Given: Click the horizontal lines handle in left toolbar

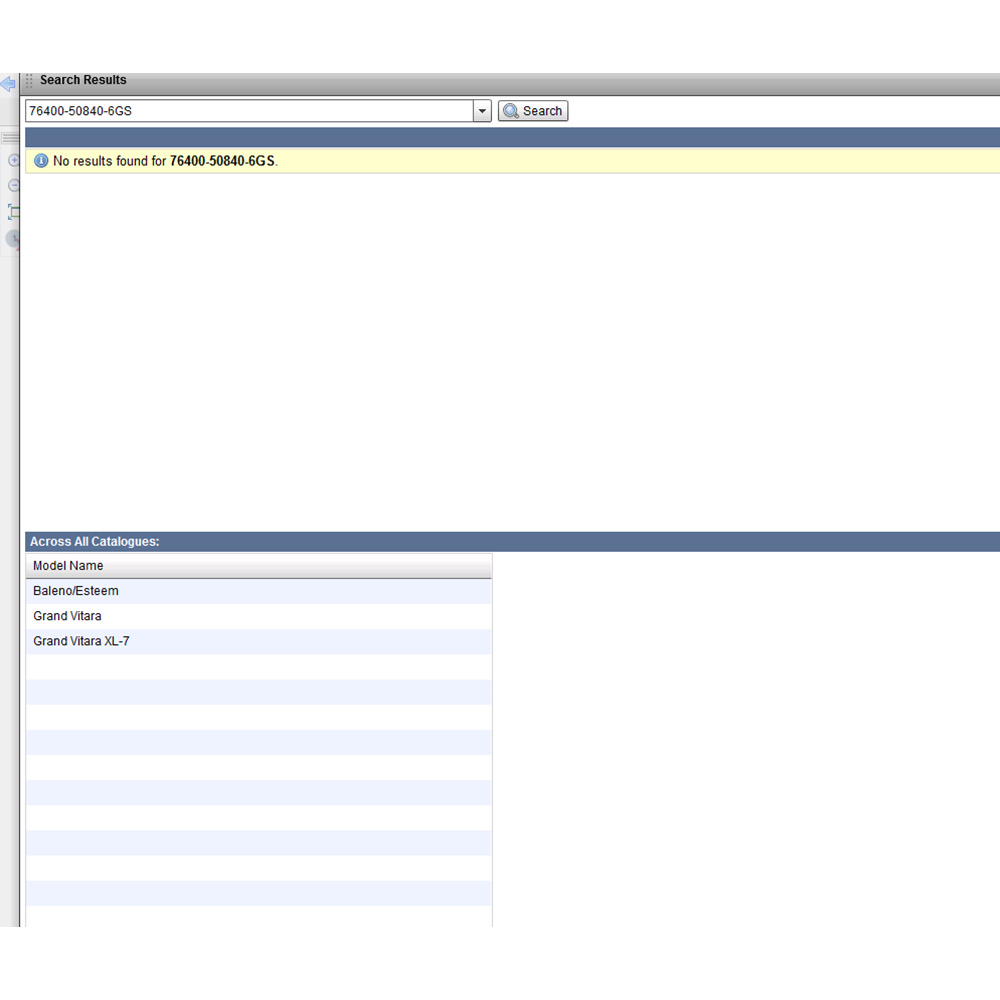Looking at the screenshot, I should [x=10, y=138].
